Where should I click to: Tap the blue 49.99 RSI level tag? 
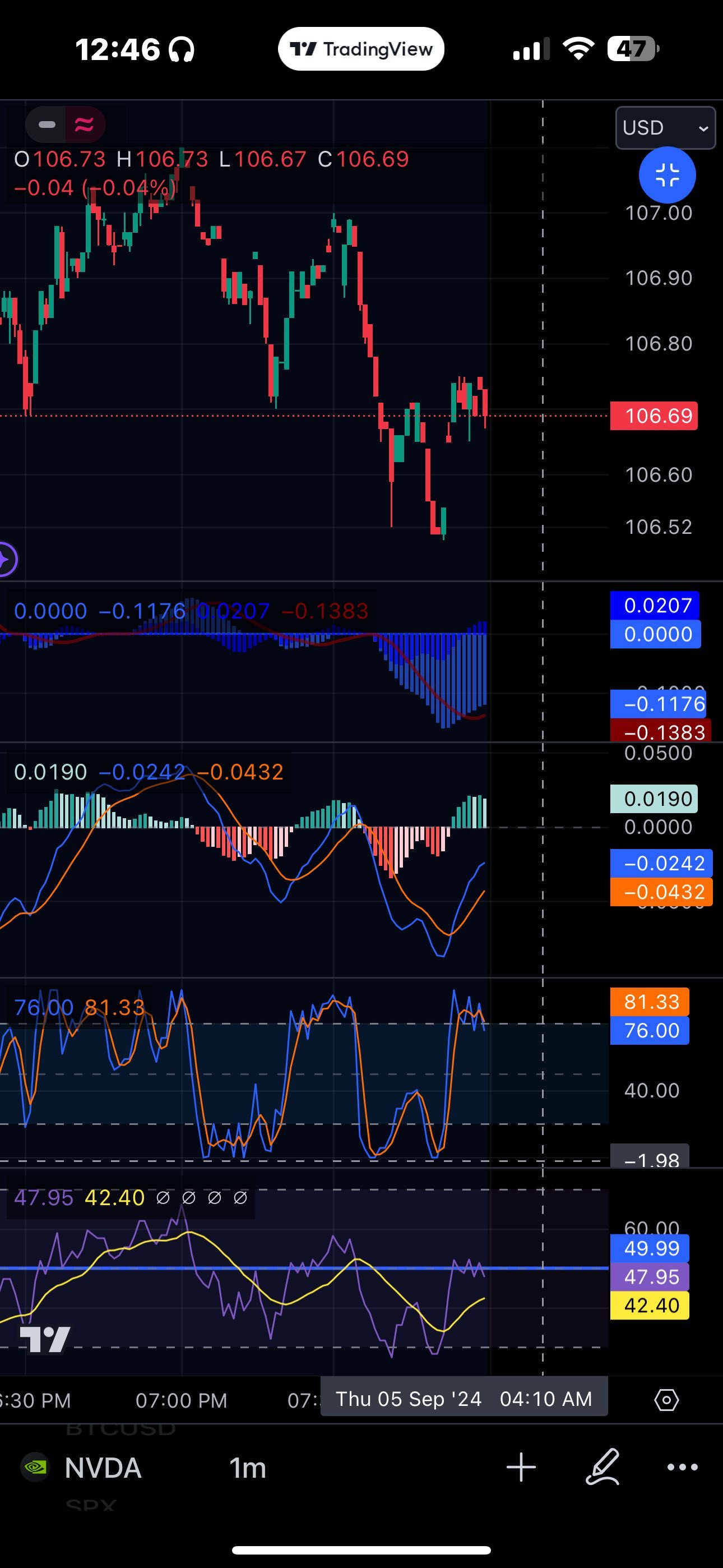(x=650, y=1248)
